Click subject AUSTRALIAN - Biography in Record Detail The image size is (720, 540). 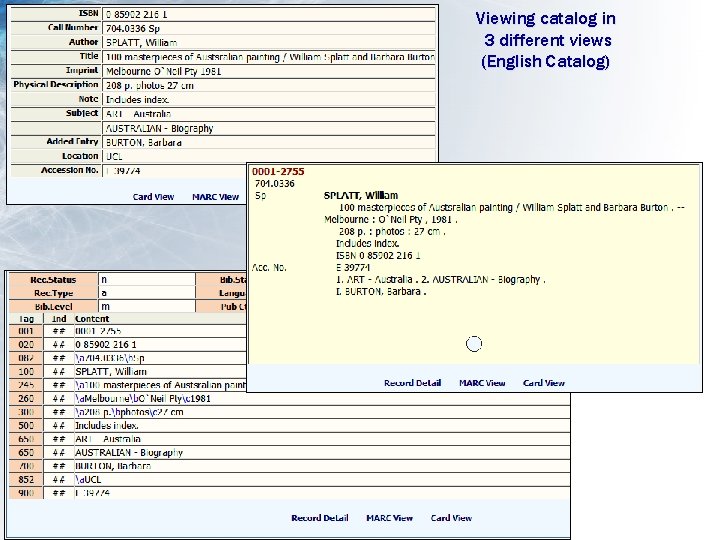tap(159, 129)
